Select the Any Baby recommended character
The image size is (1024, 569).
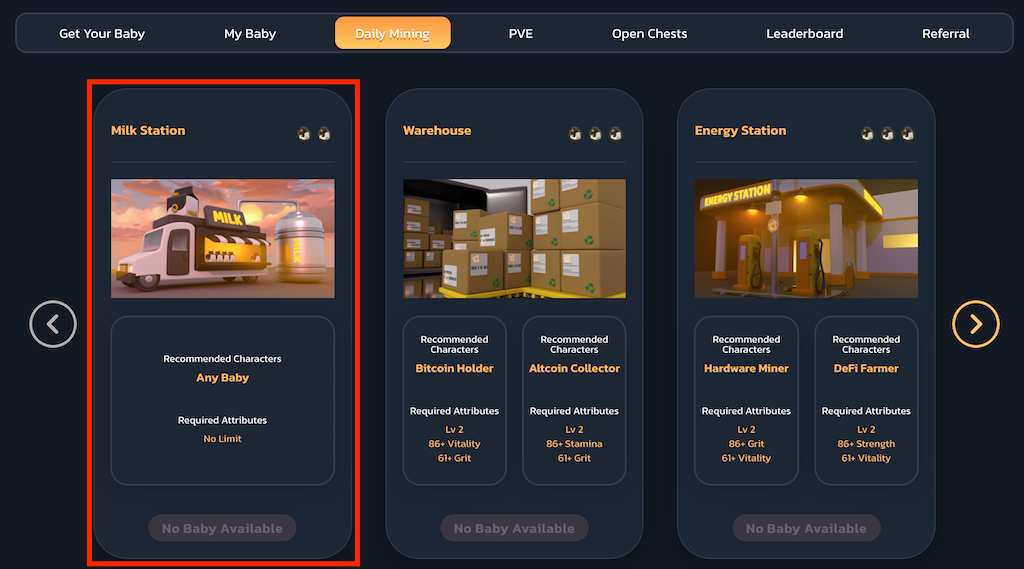[223, 378]
